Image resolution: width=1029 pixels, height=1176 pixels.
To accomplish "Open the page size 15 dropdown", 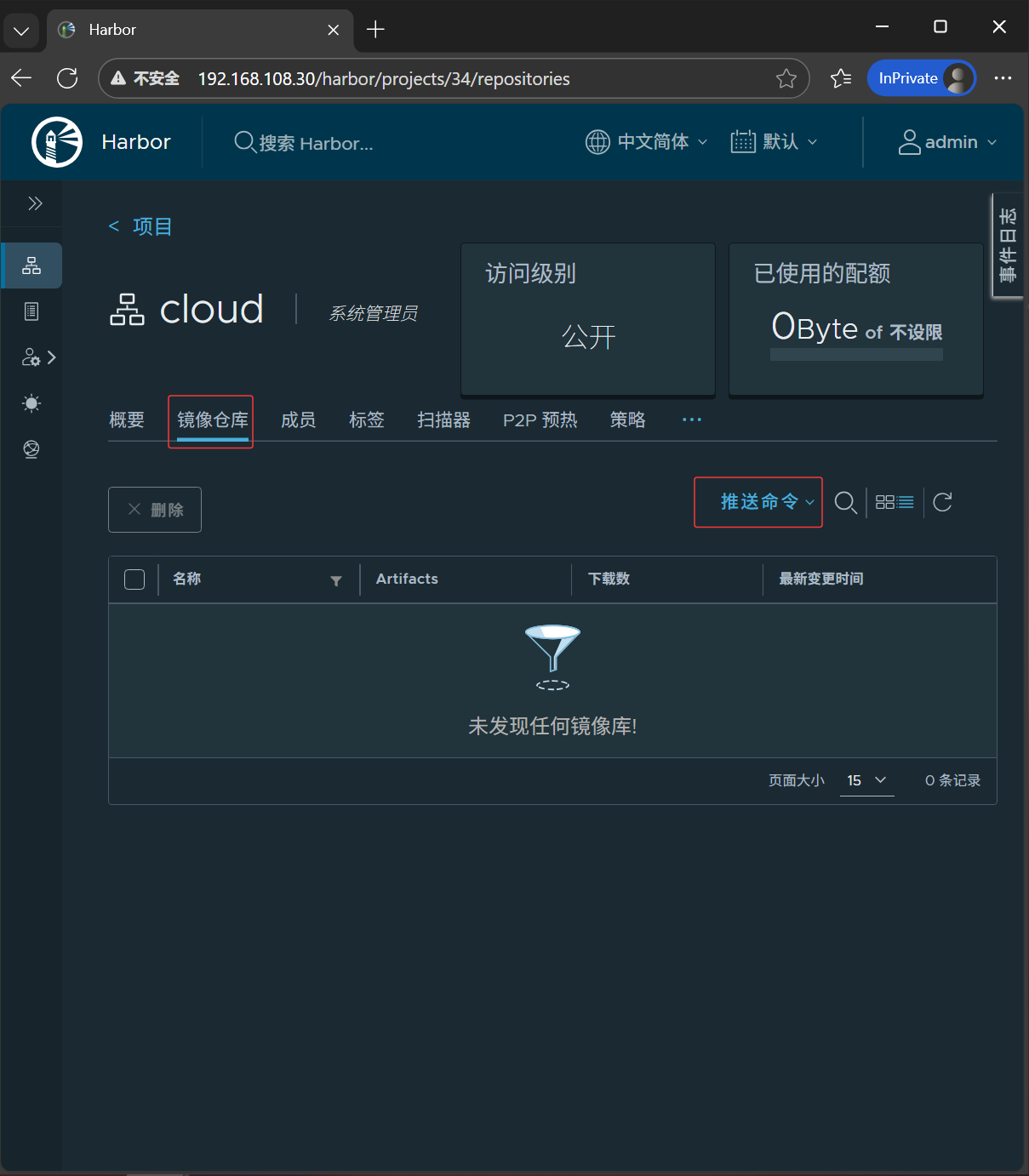I will [x=866, y=780].
